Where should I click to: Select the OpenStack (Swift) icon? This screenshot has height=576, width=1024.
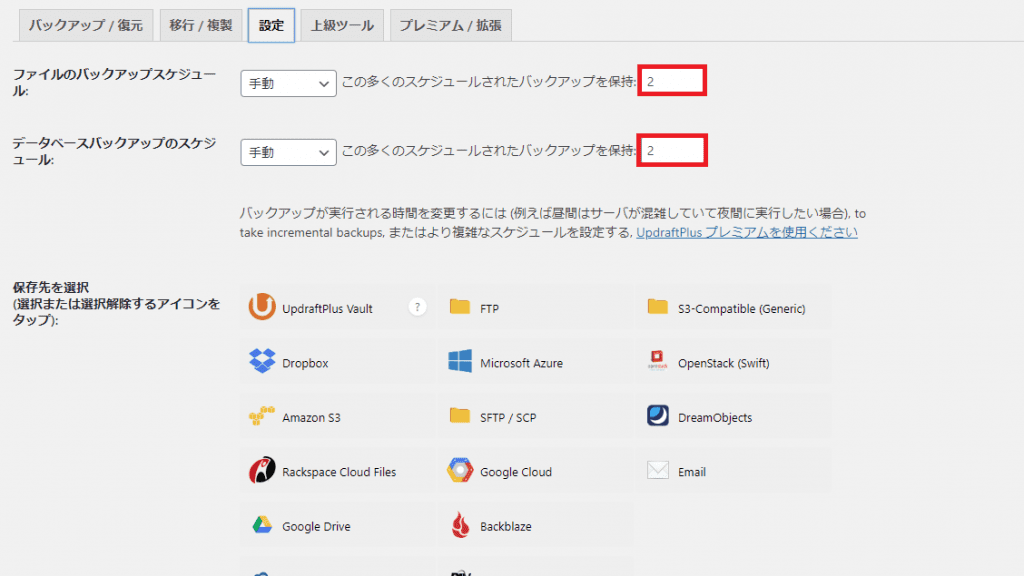658,363
